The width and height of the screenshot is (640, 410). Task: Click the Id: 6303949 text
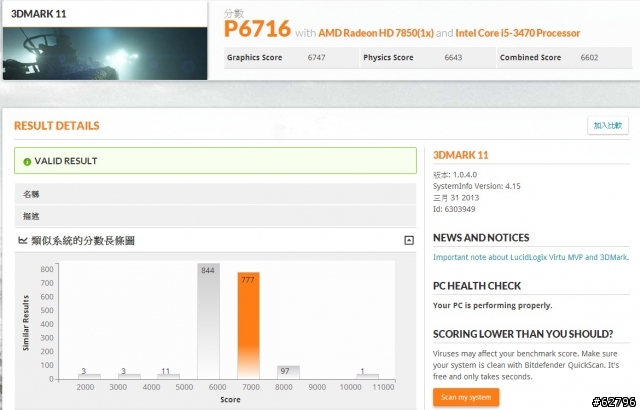point(454,209)
